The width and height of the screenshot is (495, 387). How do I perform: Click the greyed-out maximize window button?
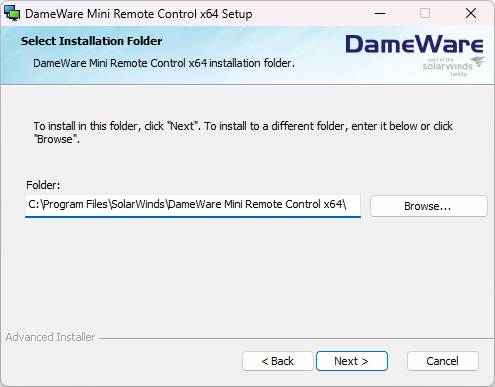pos(425,14)
